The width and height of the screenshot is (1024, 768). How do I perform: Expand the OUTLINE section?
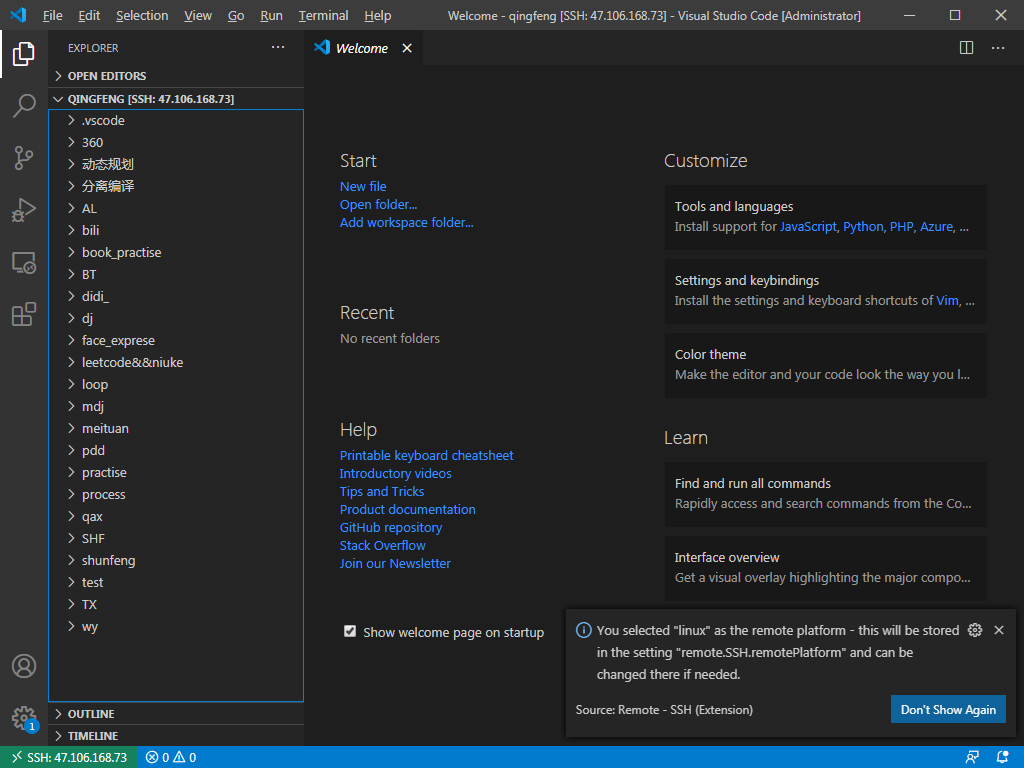tap(90, 714)
